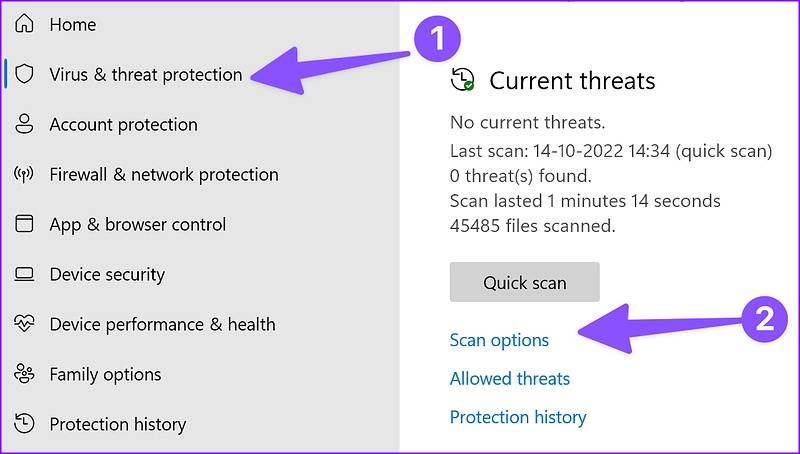Click the Device security laptop icon

(25, 274)
